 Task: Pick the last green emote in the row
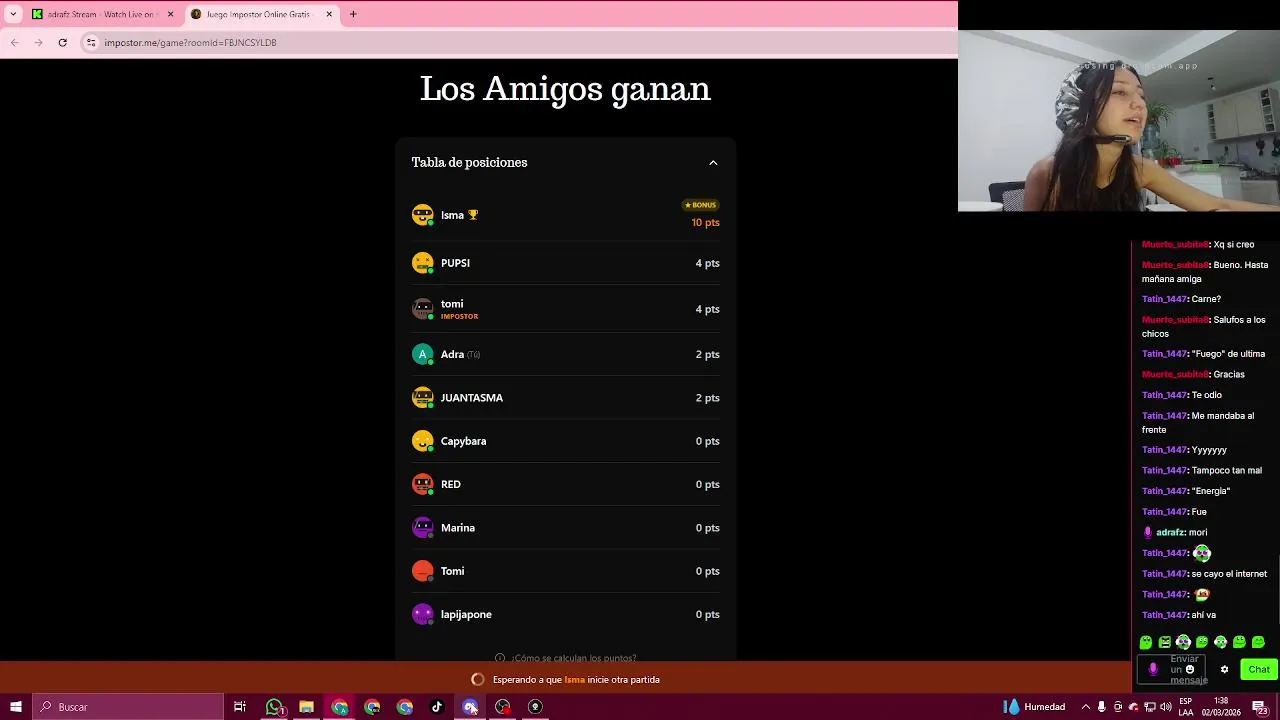[1258, 642]
